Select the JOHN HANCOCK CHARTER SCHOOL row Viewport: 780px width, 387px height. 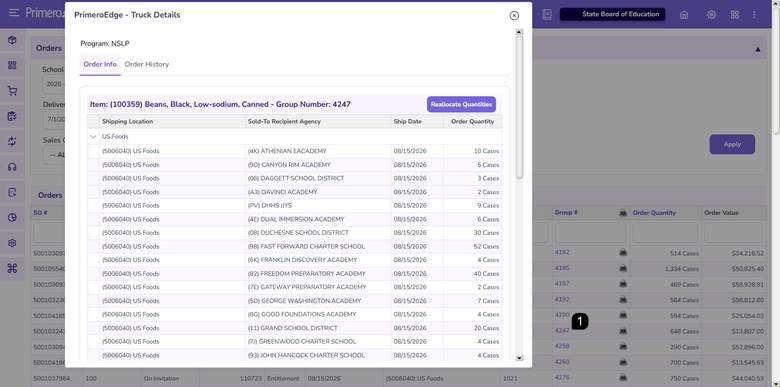pos(294,355)
